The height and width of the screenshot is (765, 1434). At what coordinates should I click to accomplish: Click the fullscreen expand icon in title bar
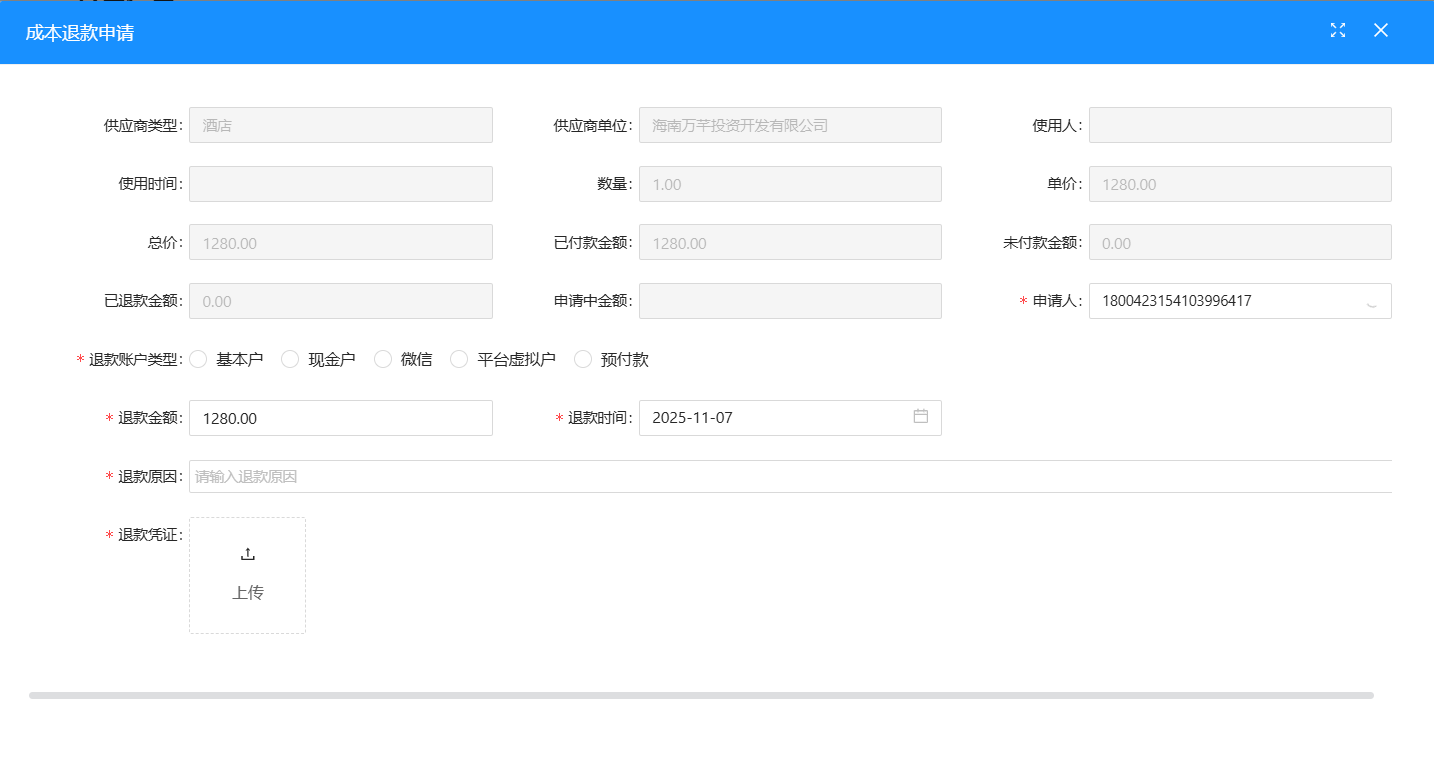pyautogui.click(x=1338, y=30)
